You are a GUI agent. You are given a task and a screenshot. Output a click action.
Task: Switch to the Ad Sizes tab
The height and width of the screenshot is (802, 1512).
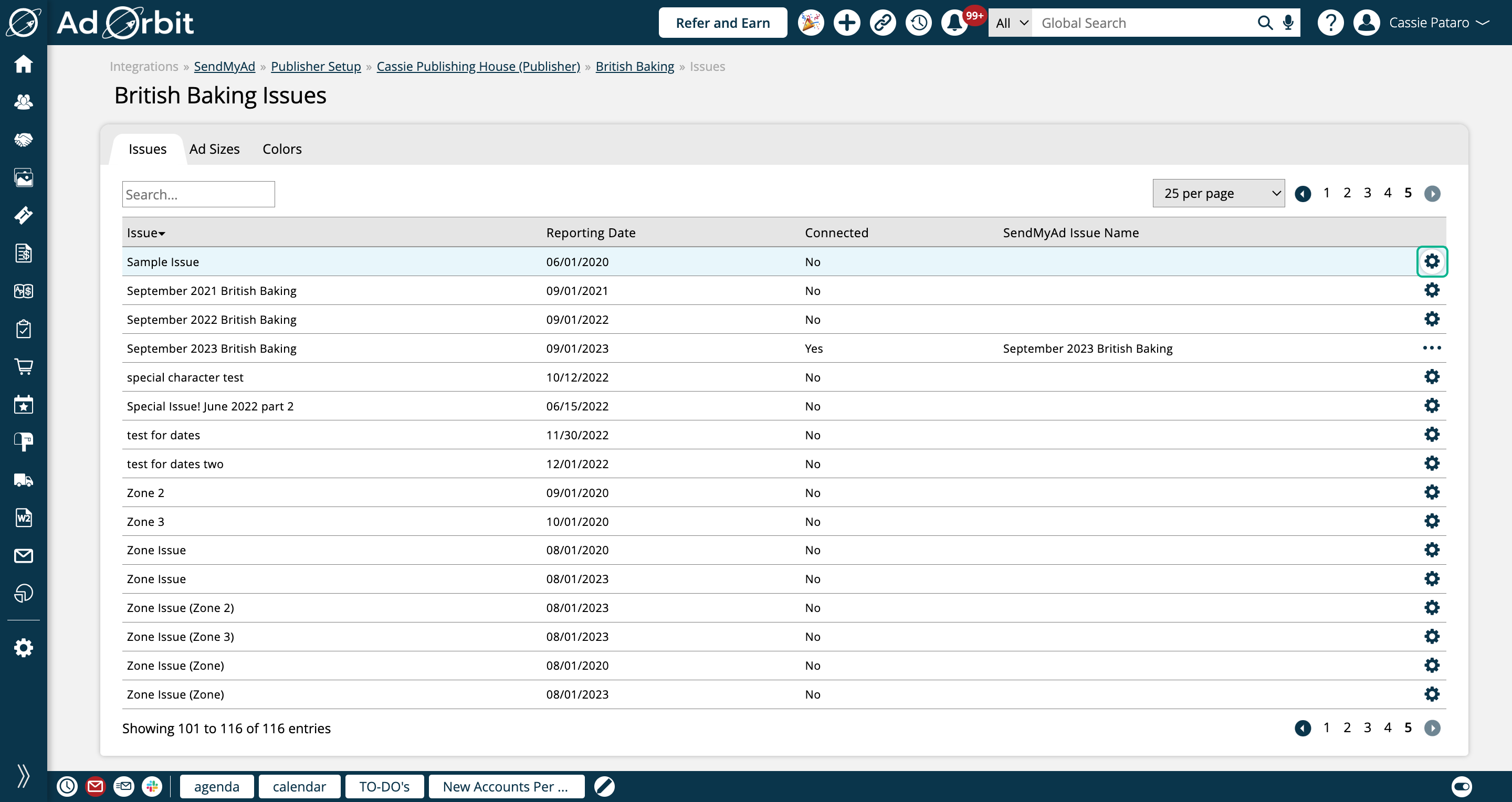pos(214,149)
